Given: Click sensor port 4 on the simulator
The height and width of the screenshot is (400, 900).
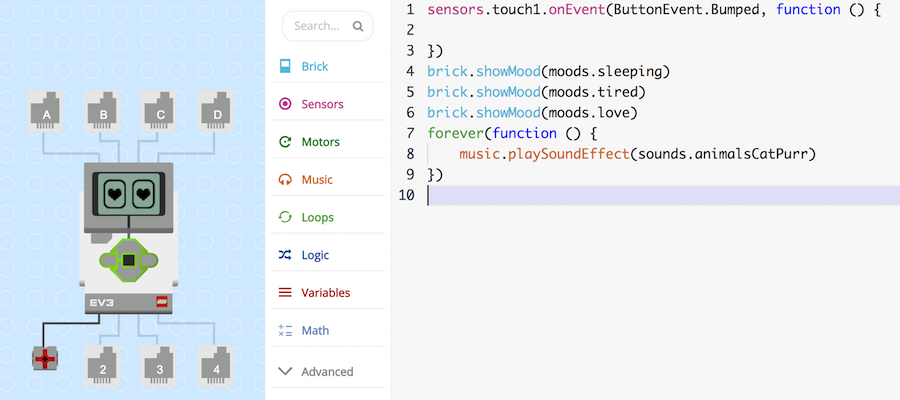Looking at the screenshot, I should 216,366.
